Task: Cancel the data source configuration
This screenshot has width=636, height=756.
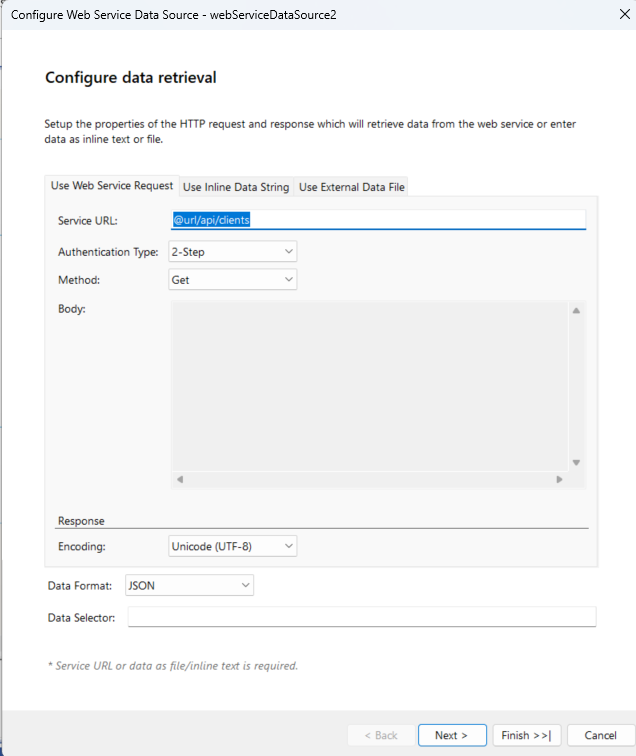Action: click(600, 735)
